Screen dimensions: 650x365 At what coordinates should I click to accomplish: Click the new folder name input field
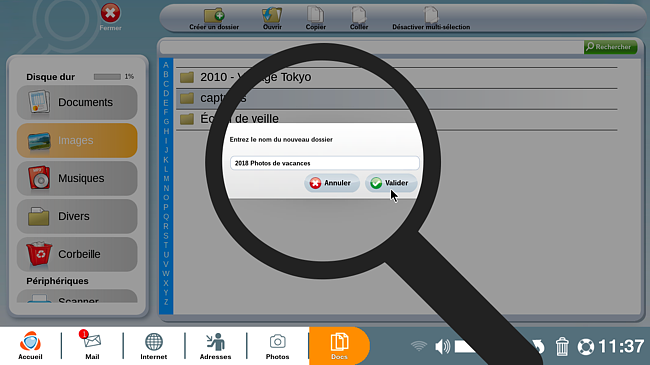click(325, 163)
